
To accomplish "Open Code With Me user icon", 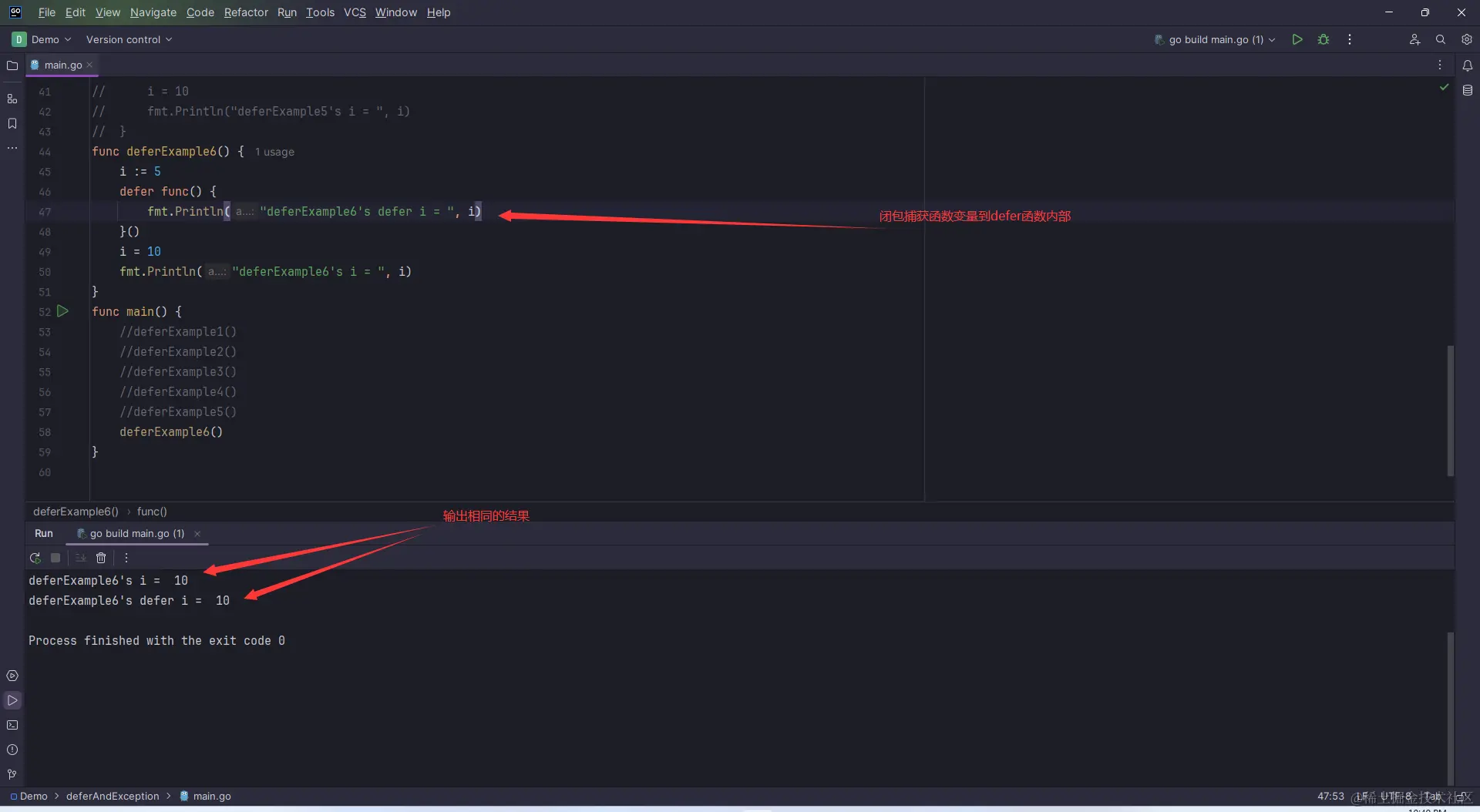I will 1414,39.
